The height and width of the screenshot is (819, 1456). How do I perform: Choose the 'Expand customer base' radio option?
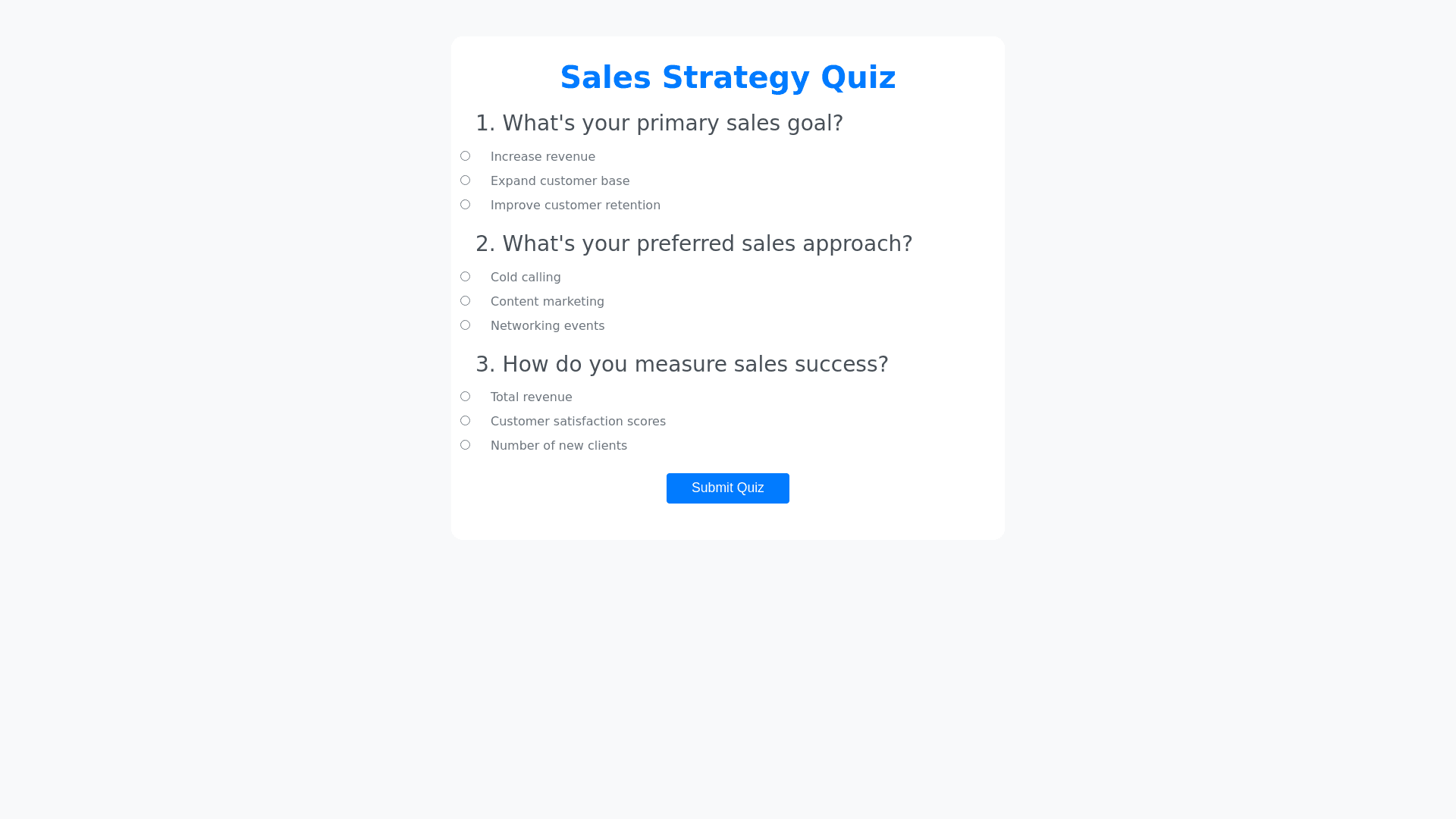tap(465, 180)
